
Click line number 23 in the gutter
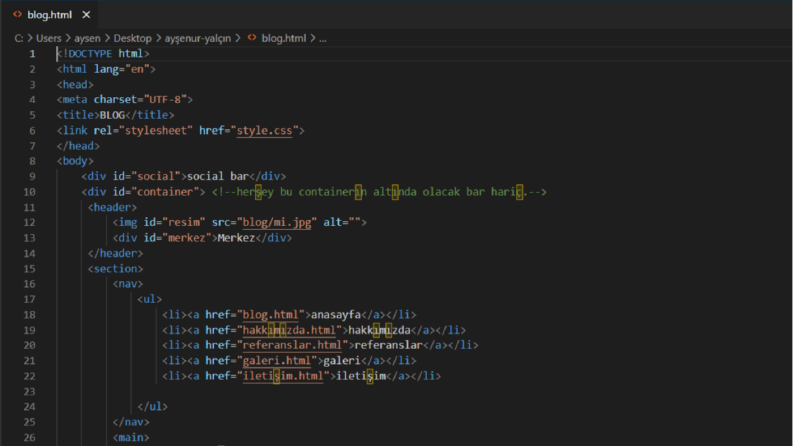(29, 392)
